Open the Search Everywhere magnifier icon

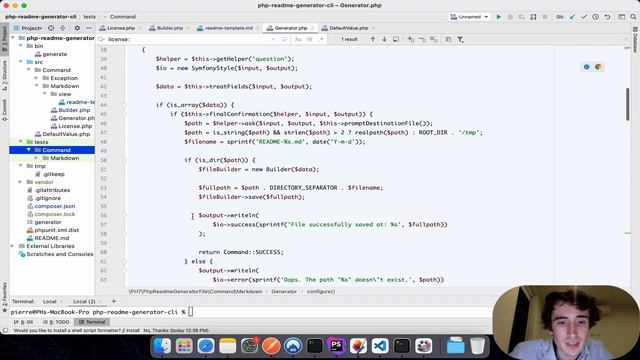pyautogui.click(x=633, y=17)
